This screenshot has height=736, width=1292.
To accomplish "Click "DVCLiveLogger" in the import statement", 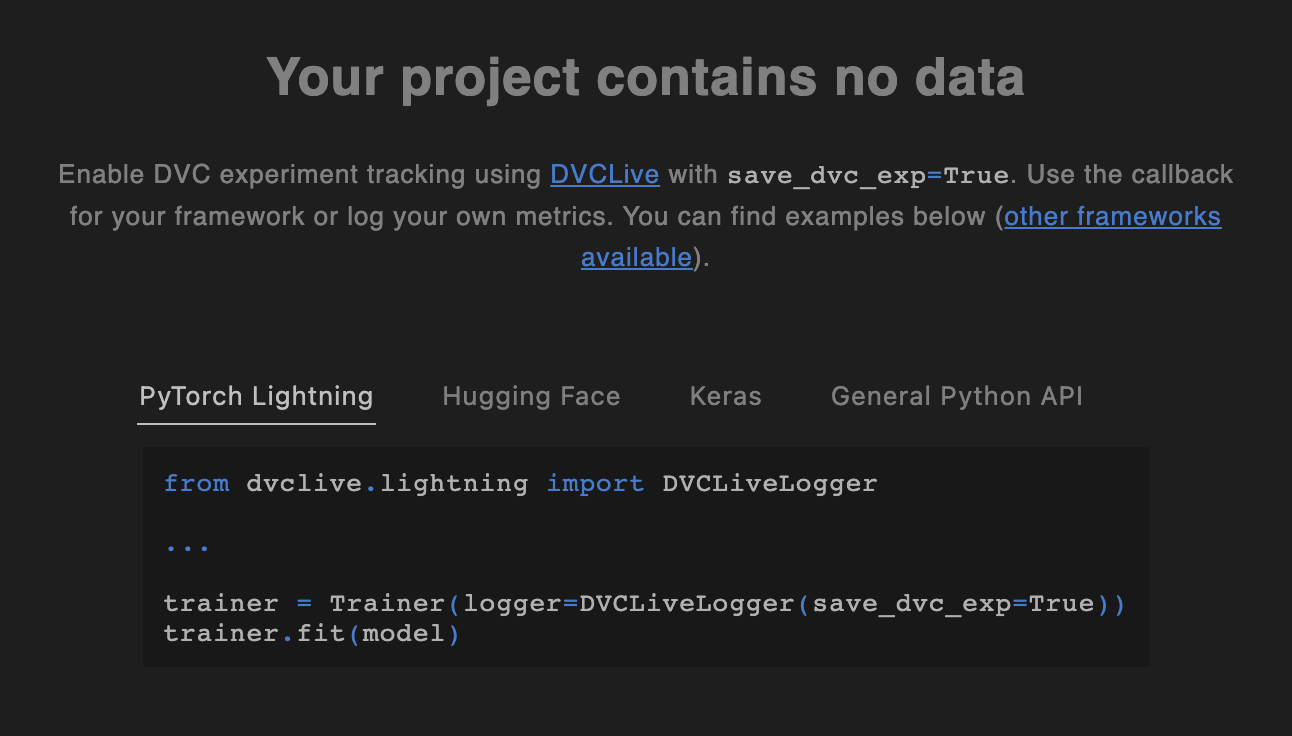I will click(770, 483).
